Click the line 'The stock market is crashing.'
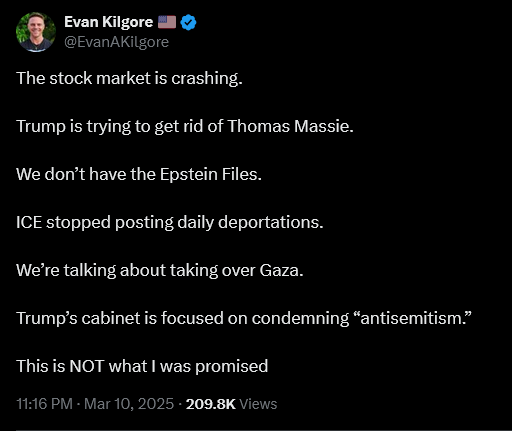Image resolution: width=512 pixels, height=431 pixels. coord(129,79)
